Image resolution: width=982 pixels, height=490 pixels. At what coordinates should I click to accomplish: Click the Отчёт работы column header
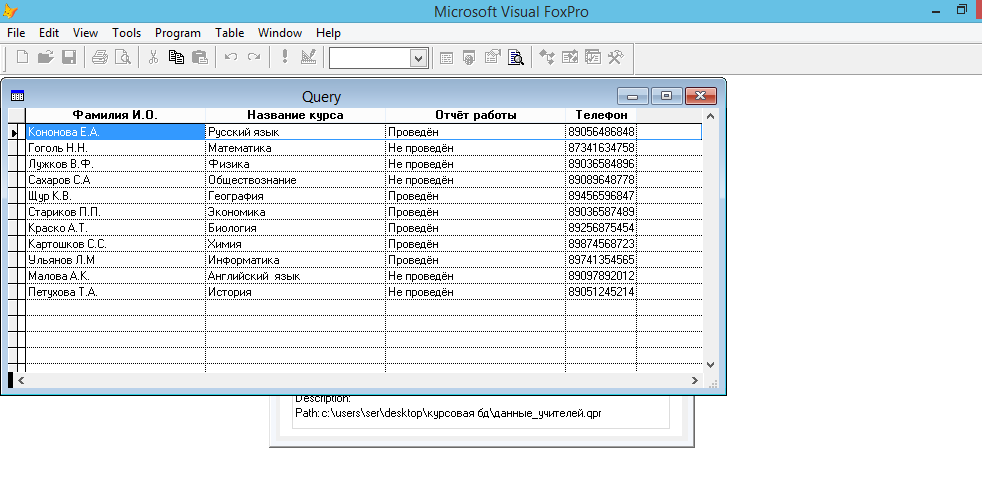coord(475,115)
